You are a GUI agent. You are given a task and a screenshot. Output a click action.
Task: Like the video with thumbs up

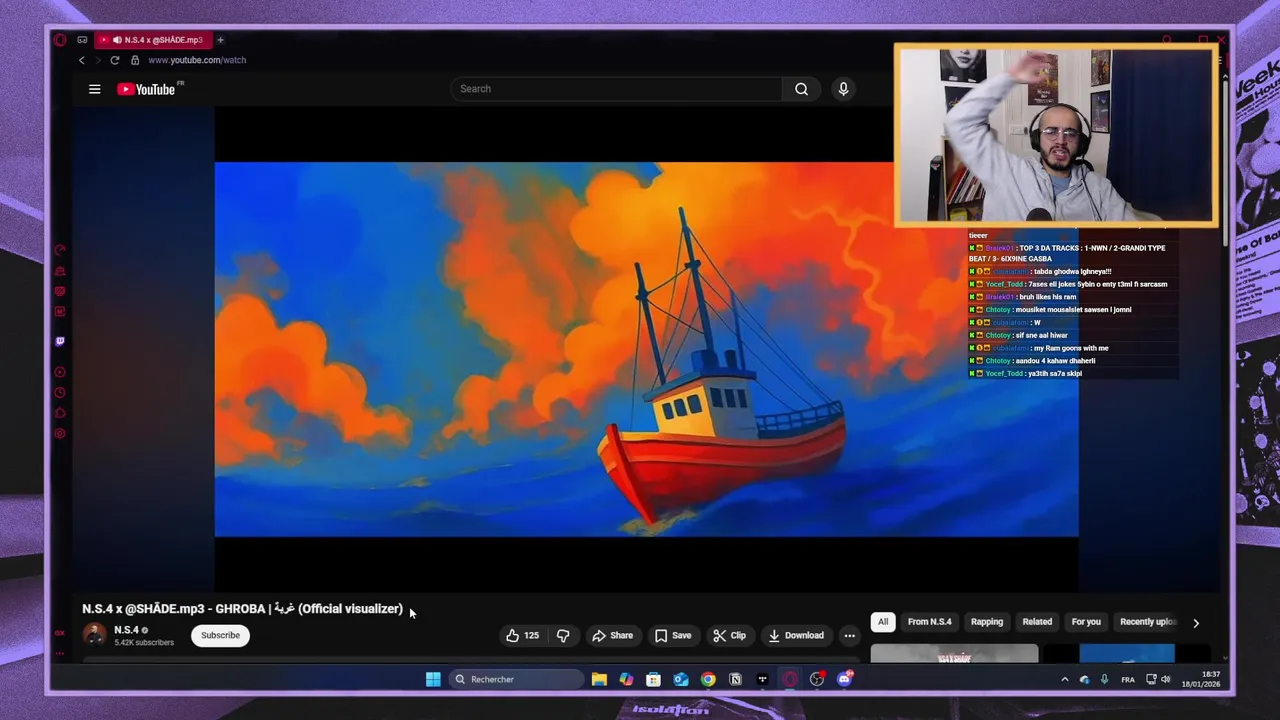click(522, 635)
